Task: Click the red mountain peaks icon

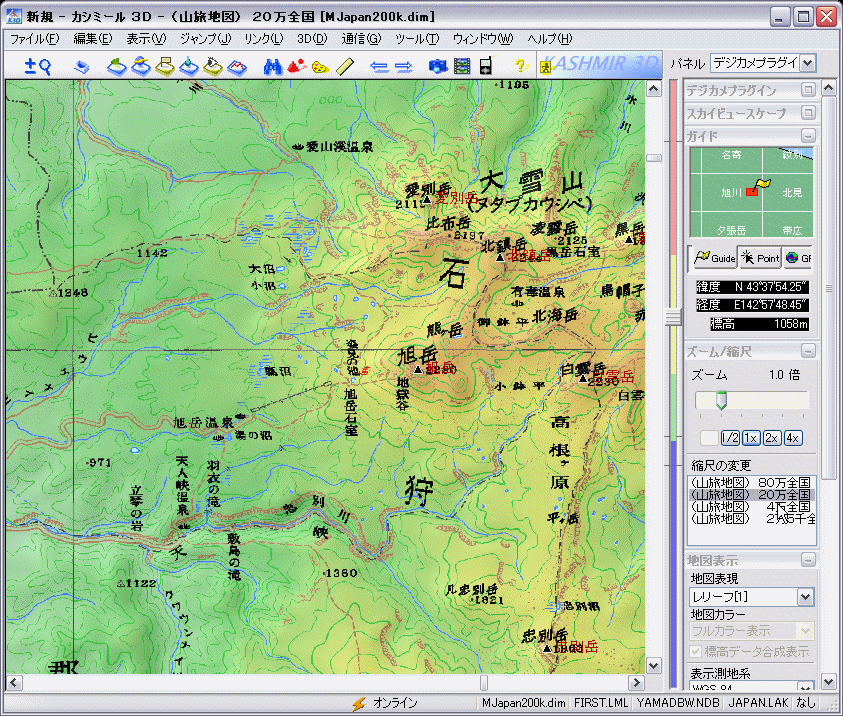Action: (296, 66)
